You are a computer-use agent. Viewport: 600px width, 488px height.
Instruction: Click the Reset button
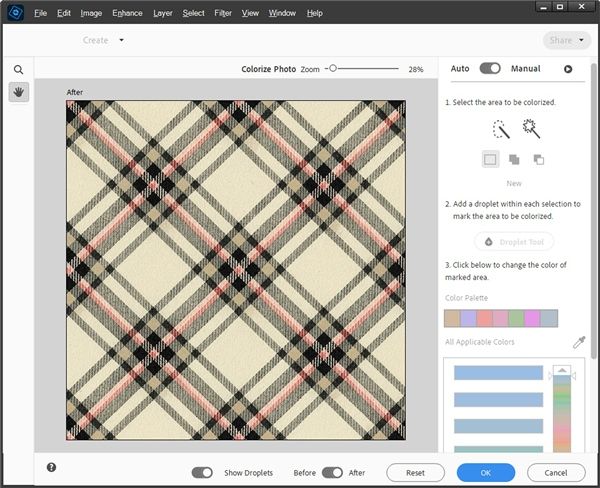click(416, 473)
